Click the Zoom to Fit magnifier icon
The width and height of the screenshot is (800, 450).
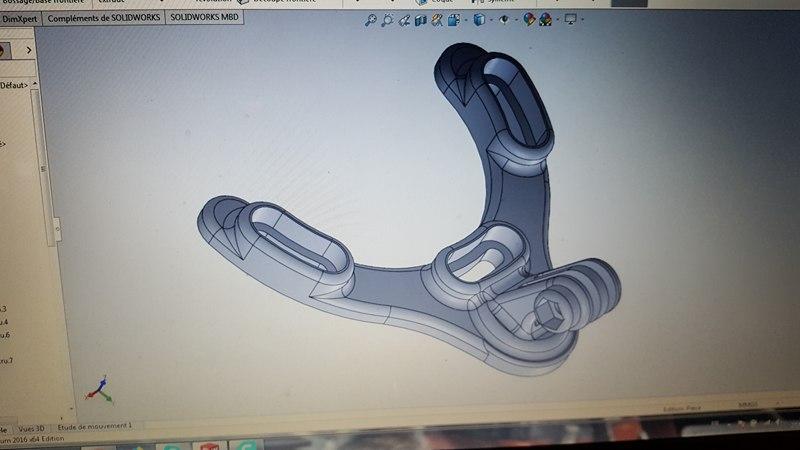(x=370, y=20)
